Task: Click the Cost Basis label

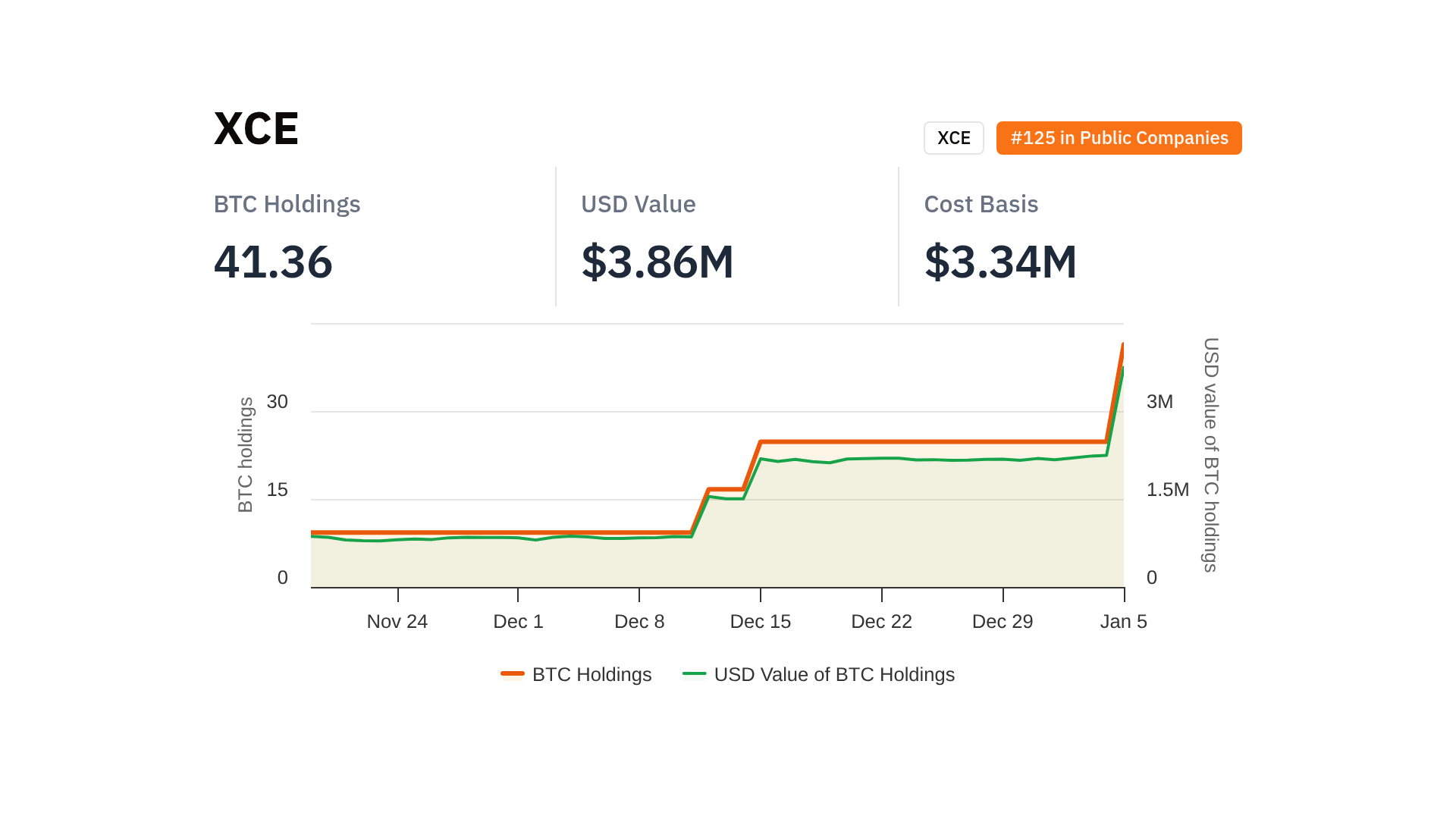Action: click(981, 204)
